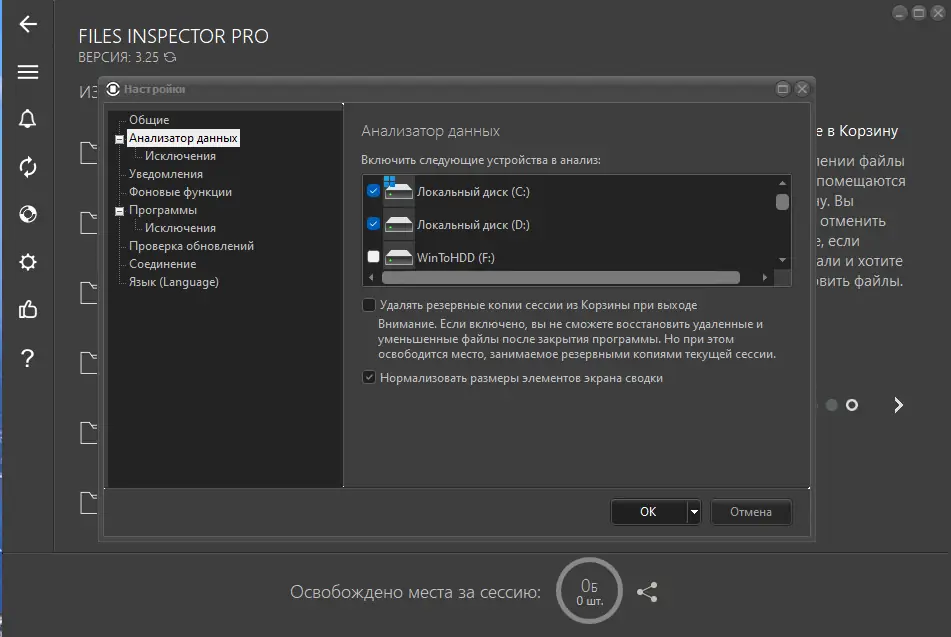The image size is (951, 637).
Task: Click Локальный диск (C:) label
Action: coord(473,192)
